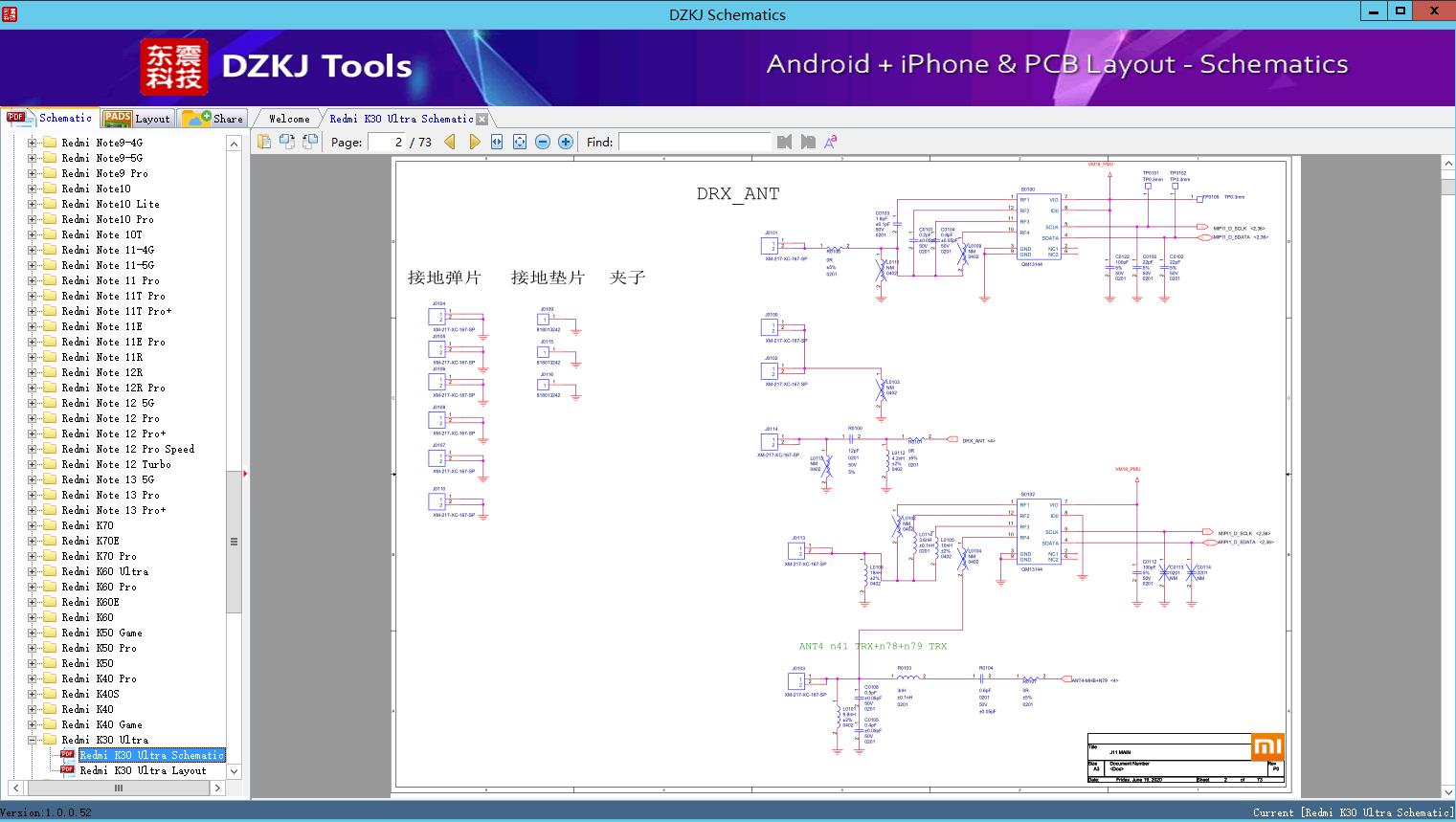Open Redmi K30 Ultra Layout in tree
This screenshot has height=822, width=1456.
143,770
